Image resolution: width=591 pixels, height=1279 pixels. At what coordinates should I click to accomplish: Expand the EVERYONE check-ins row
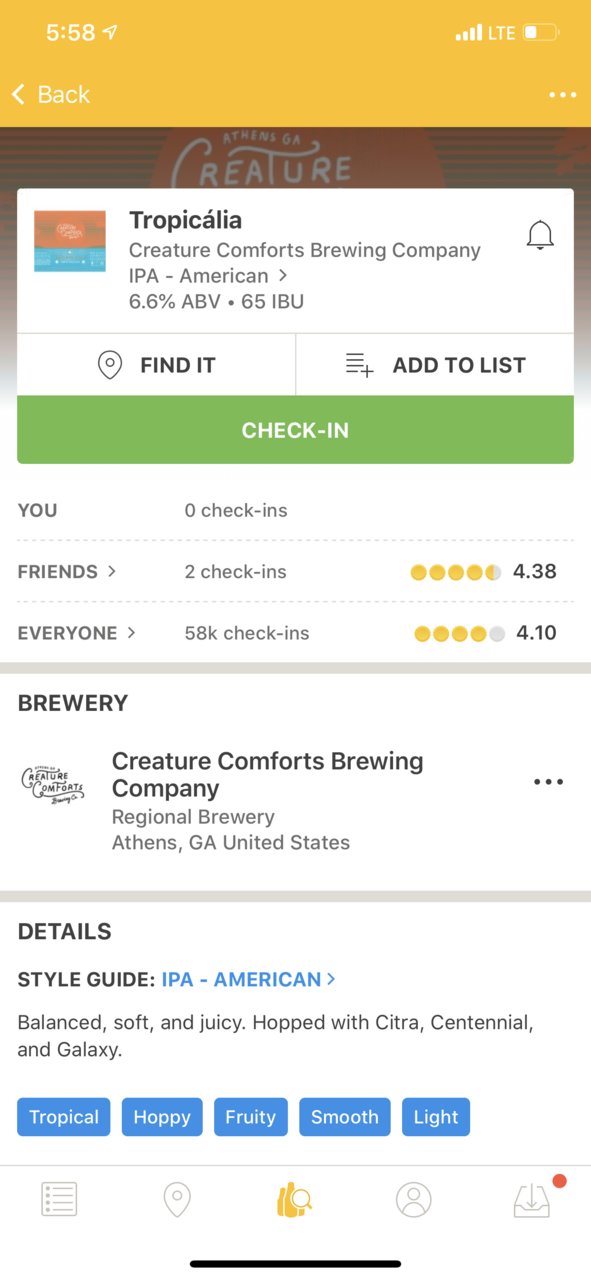click(295, 633)
